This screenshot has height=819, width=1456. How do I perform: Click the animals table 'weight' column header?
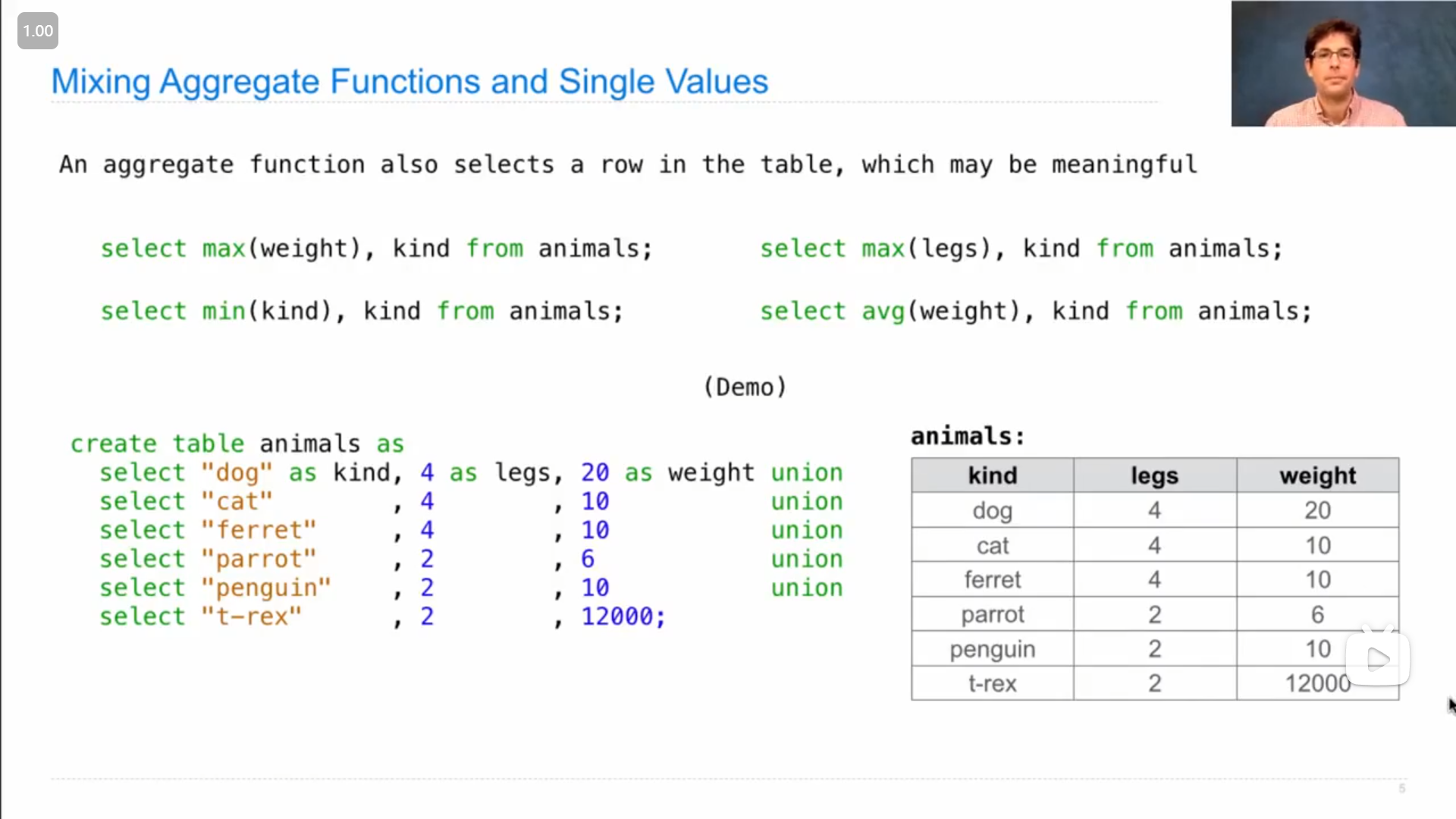tap(1317, 476)
